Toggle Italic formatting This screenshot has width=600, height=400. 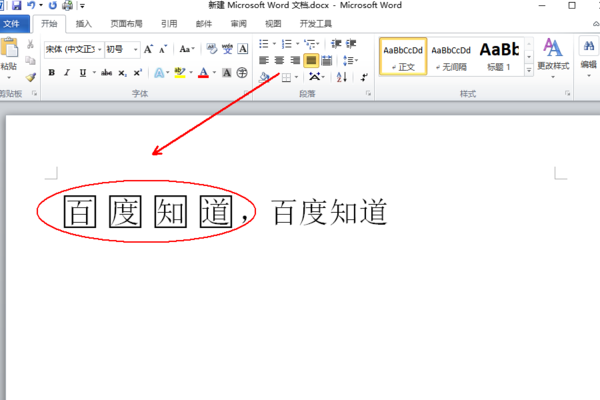(67, 73)
